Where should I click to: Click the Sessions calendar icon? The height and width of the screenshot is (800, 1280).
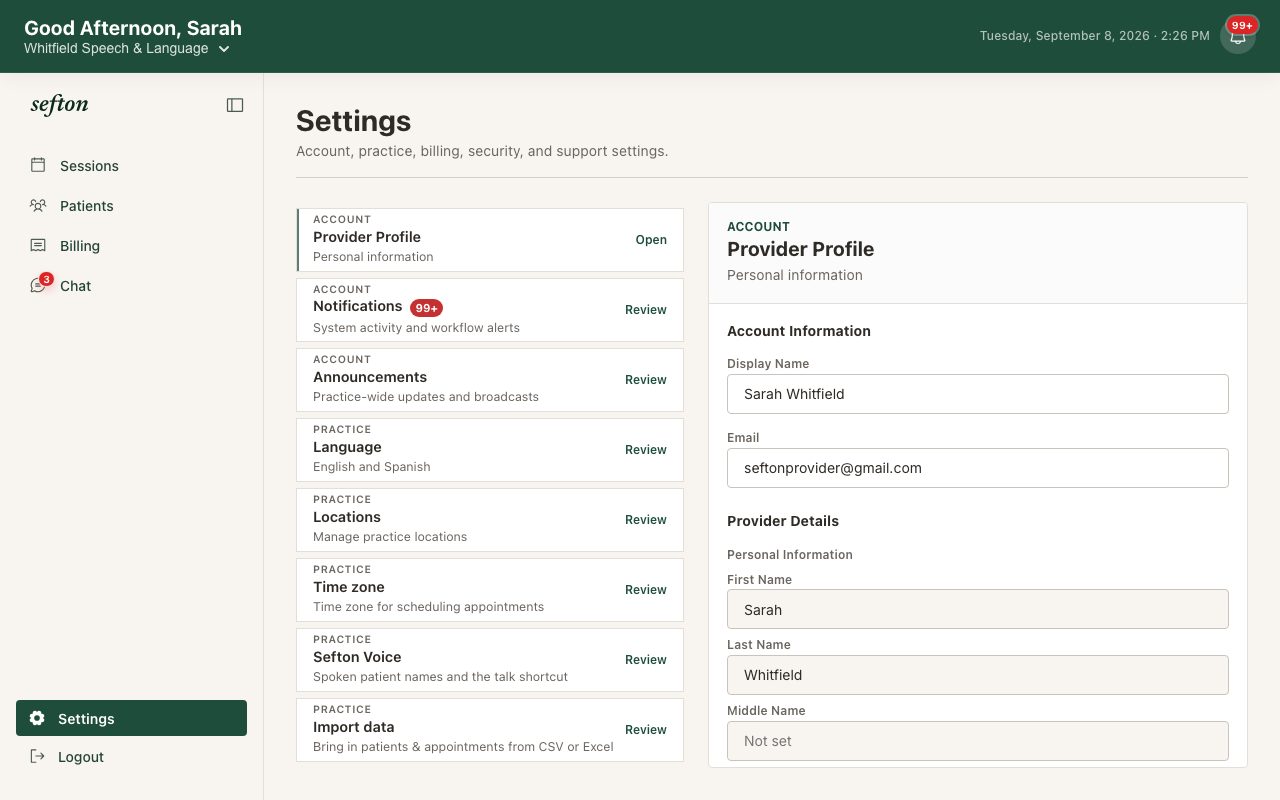tap(38, 165)
